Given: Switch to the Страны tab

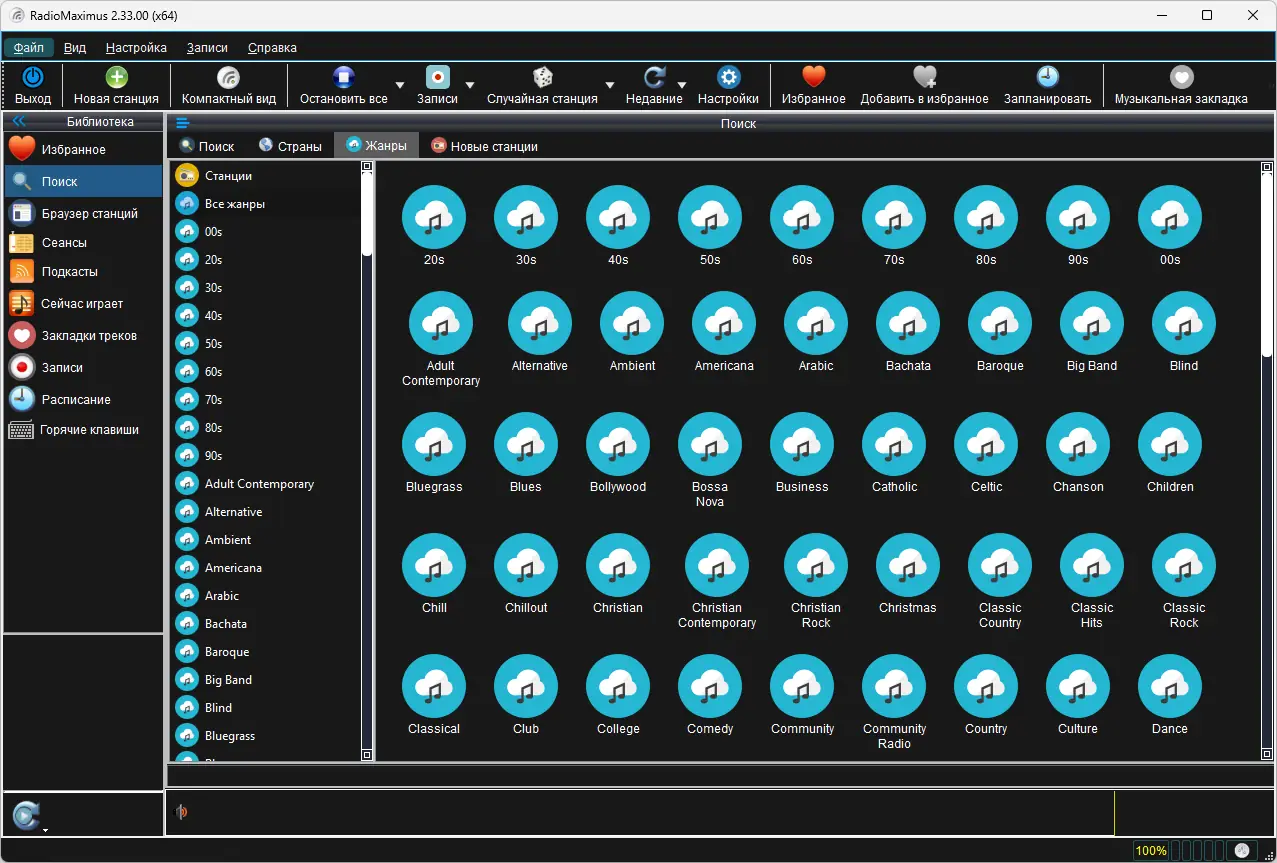Looking at the screenshot, I should 290,146.
